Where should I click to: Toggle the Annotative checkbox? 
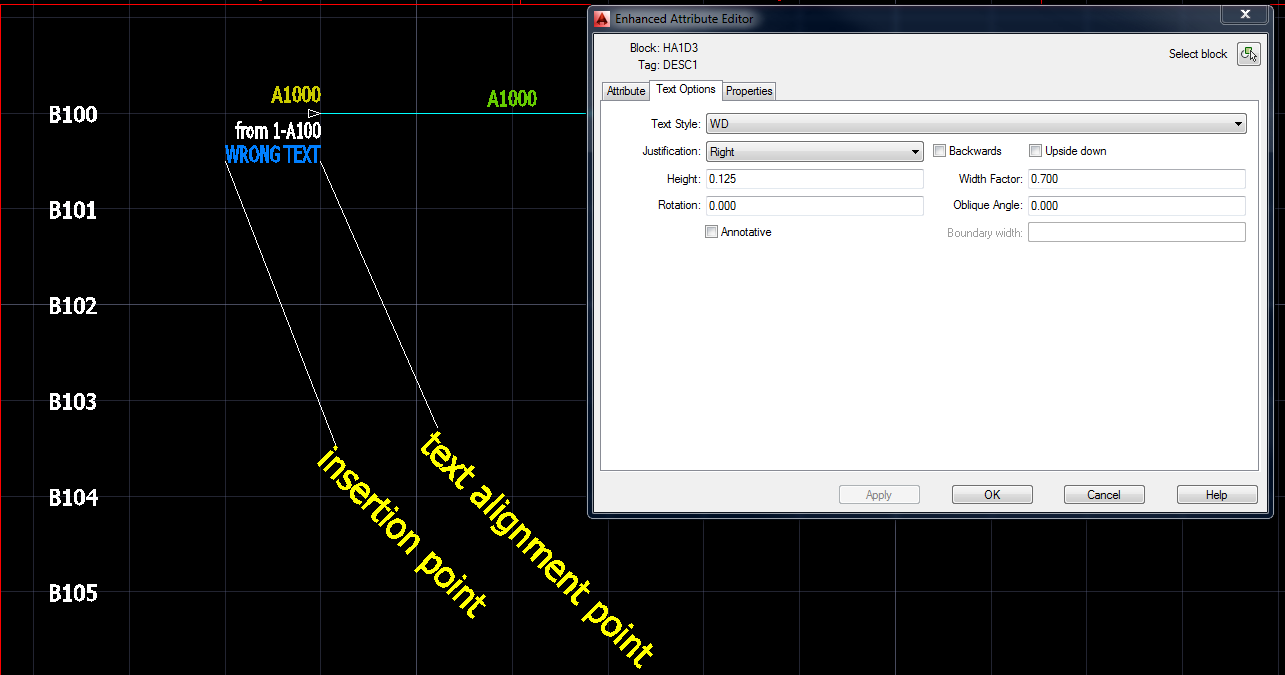[x=711, y=231]
